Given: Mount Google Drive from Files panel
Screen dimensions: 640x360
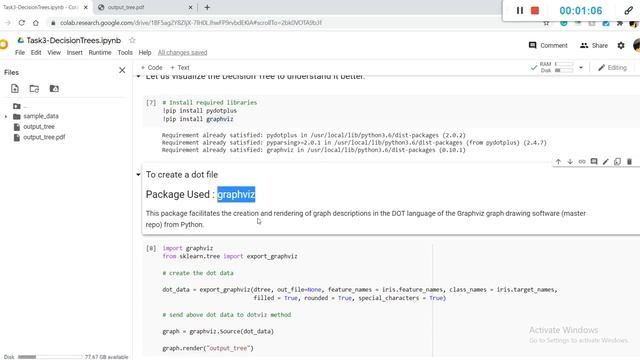Looking at the screenshot, I should point(54,89).
